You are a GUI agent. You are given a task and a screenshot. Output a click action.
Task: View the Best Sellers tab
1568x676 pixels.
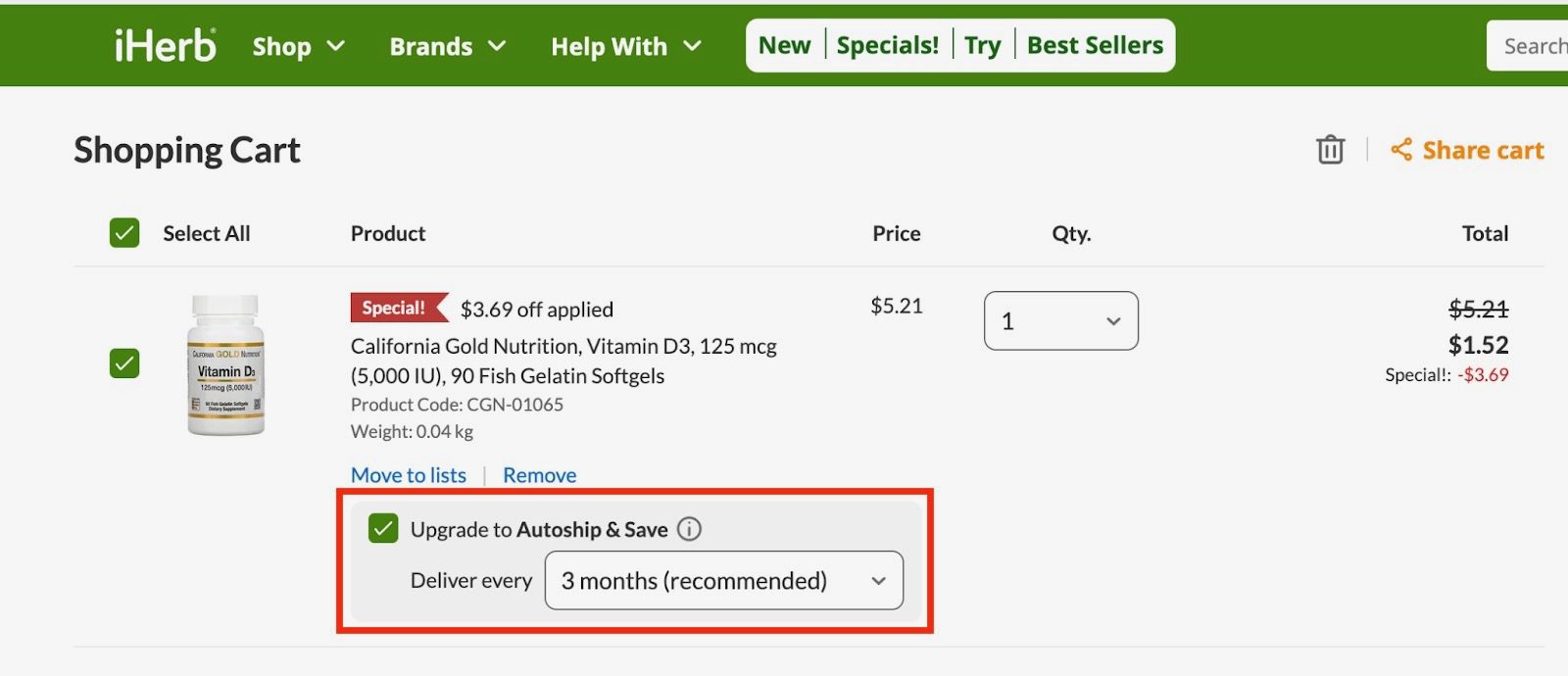[1095, 45]
